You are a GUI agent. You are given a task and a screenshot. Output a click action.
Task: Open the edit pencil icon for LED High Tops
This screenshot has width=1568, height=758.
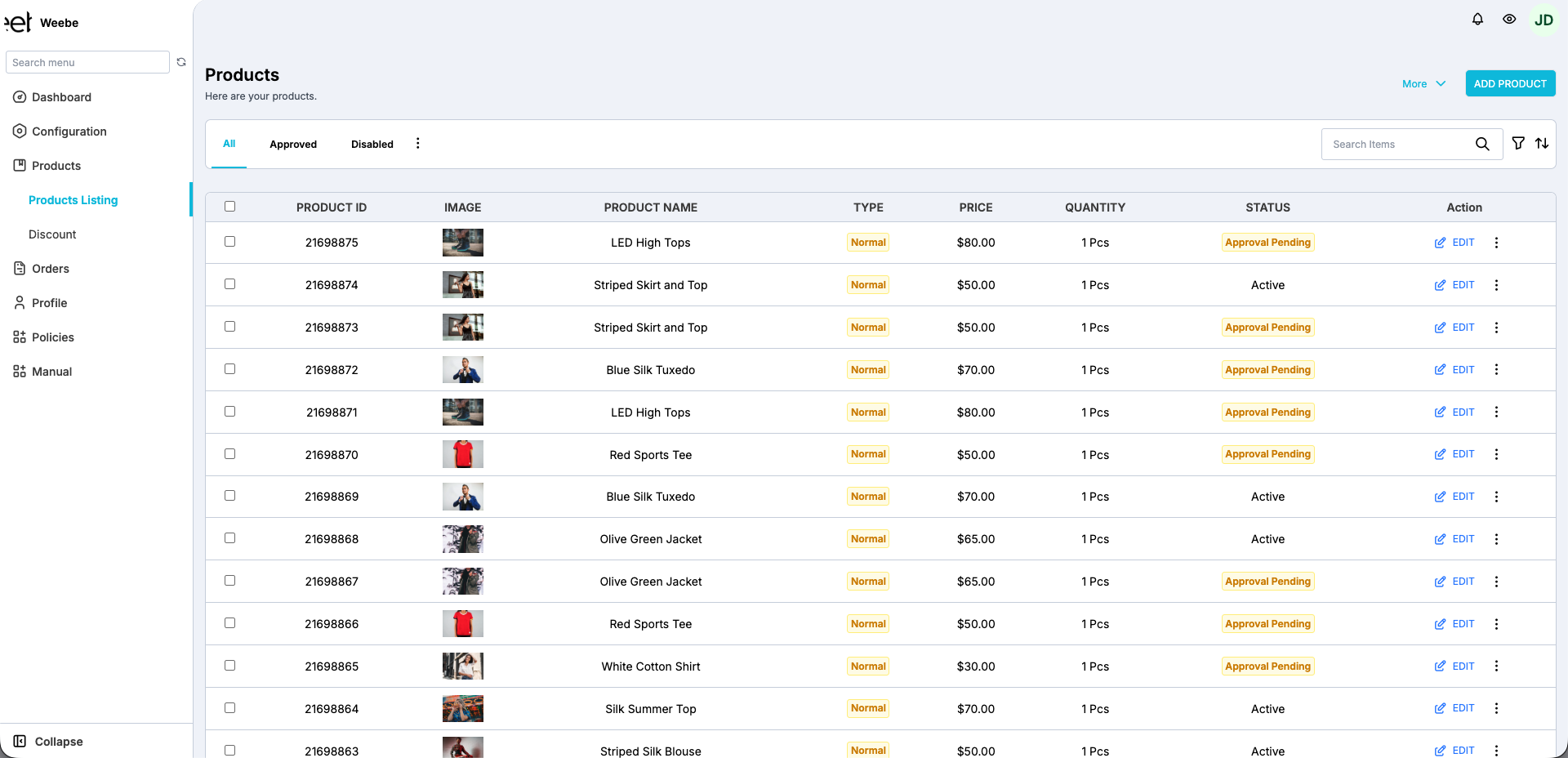click(1440, 243)
